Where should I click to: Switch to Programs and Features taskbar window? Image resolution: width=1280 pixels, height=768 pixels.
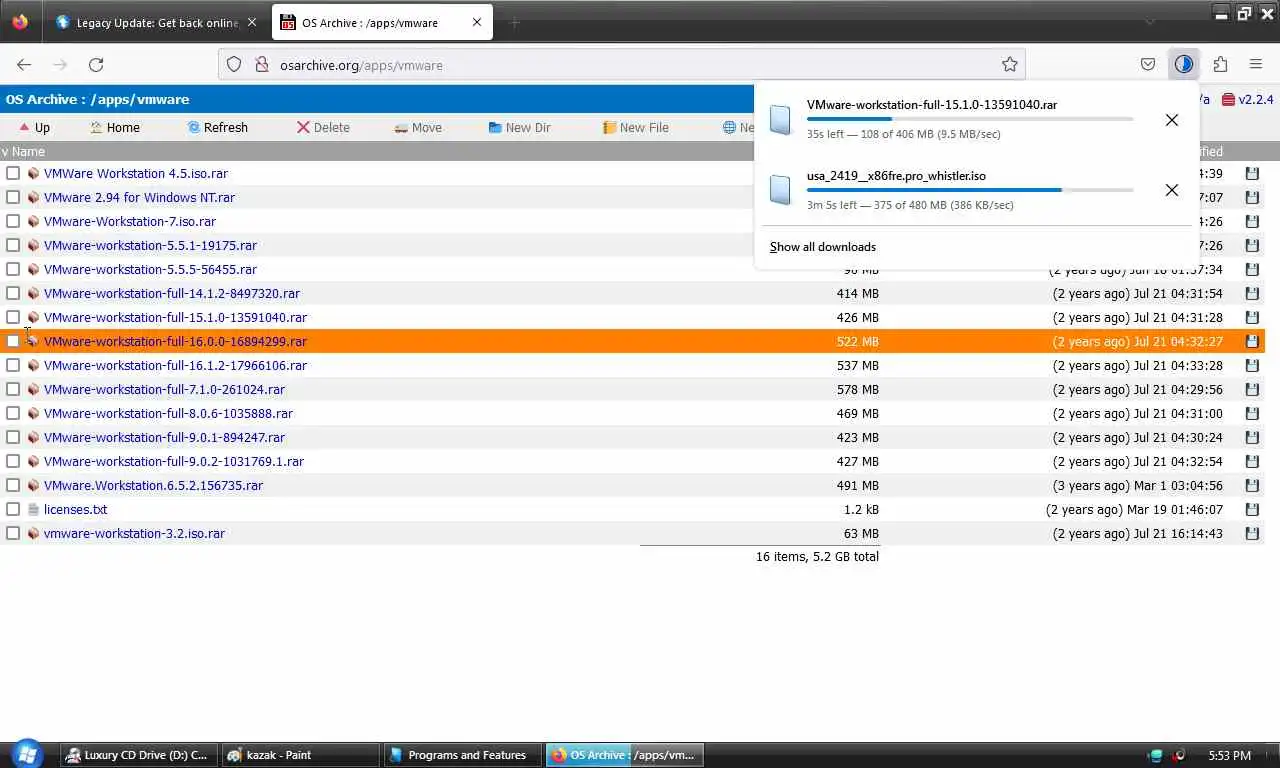tap(461, 755)
